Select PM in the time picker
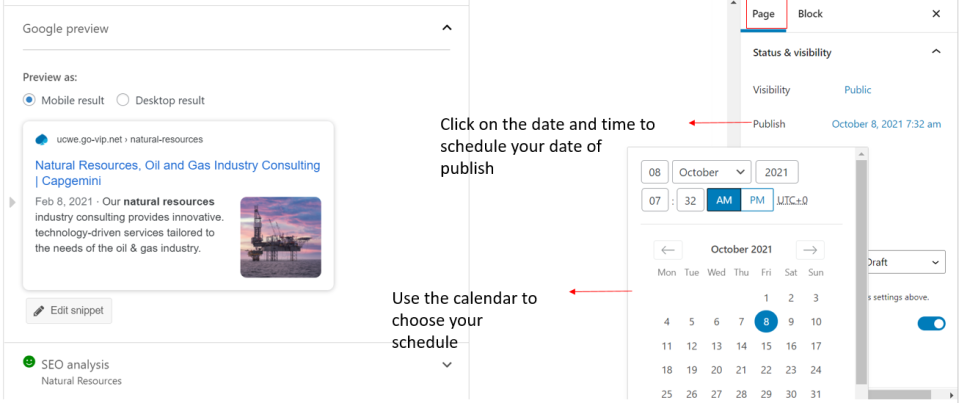 click(756, 200)
